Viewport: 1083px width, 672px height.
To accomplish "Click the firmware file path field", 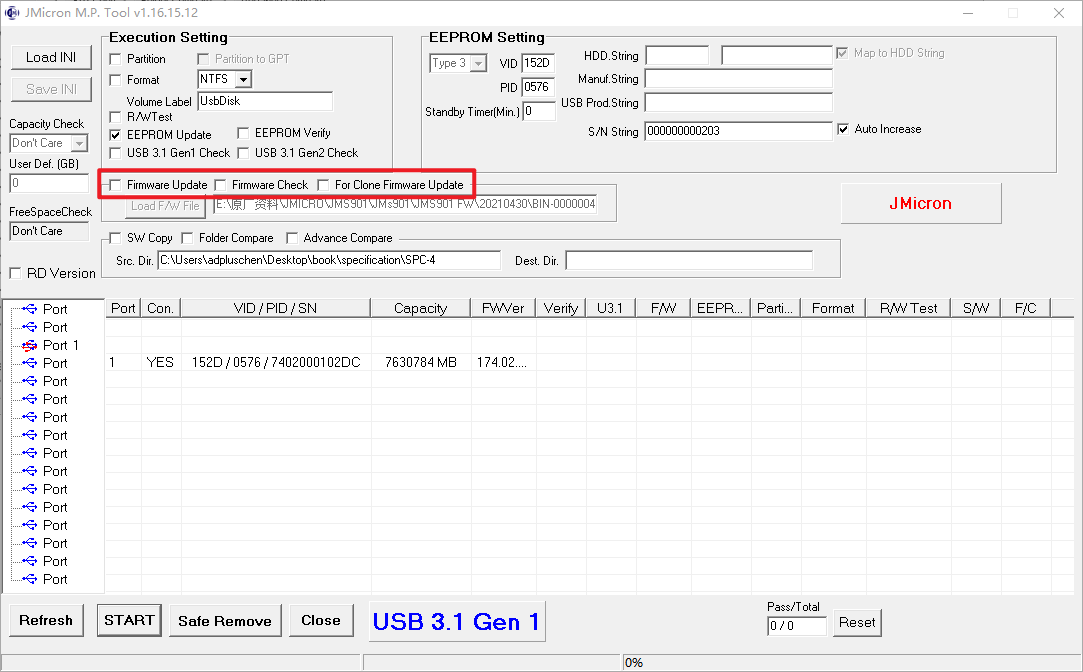I will (405, 204).
